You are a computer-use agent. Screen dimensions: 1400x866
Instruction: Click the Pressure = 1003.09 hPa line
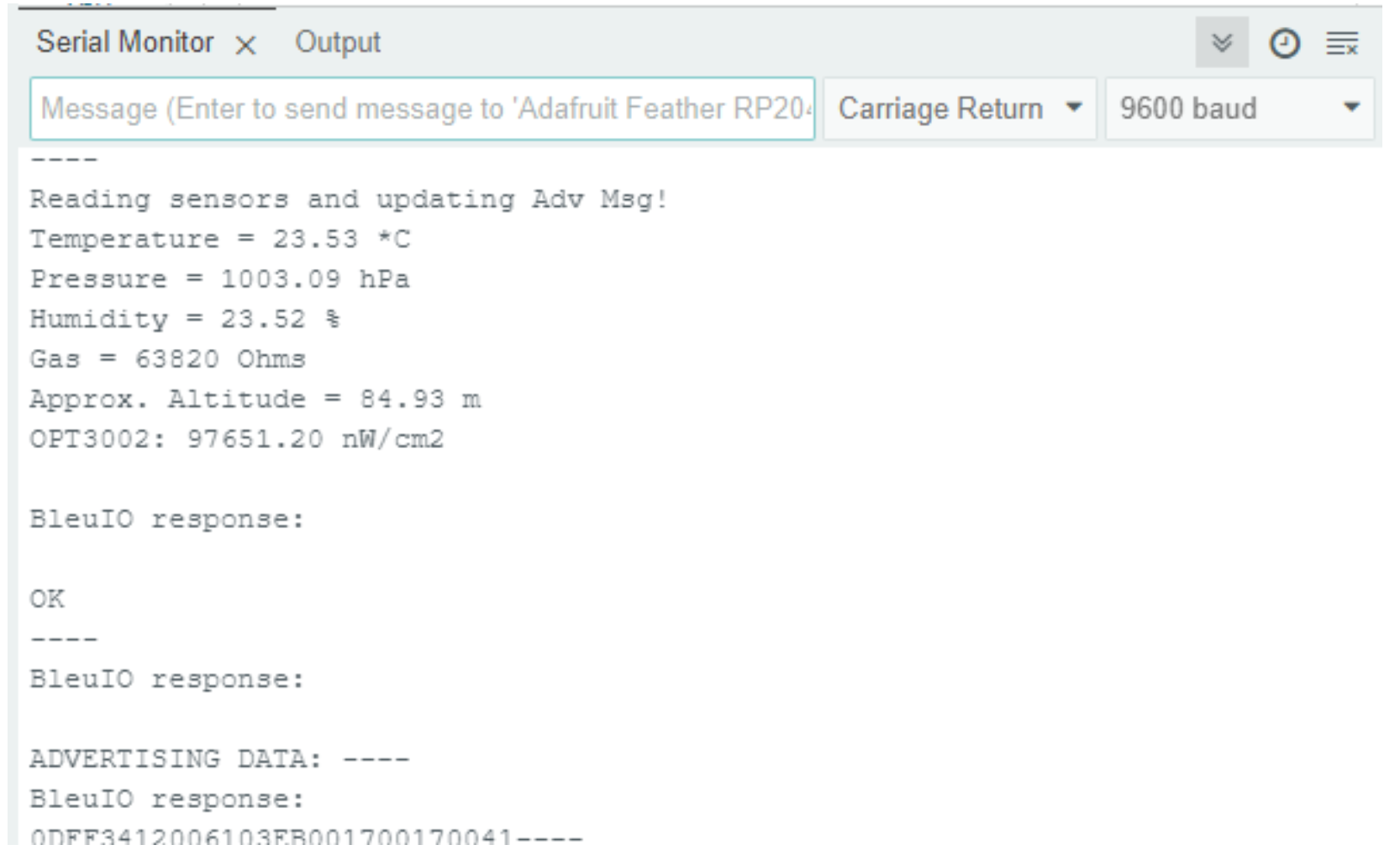220,279
